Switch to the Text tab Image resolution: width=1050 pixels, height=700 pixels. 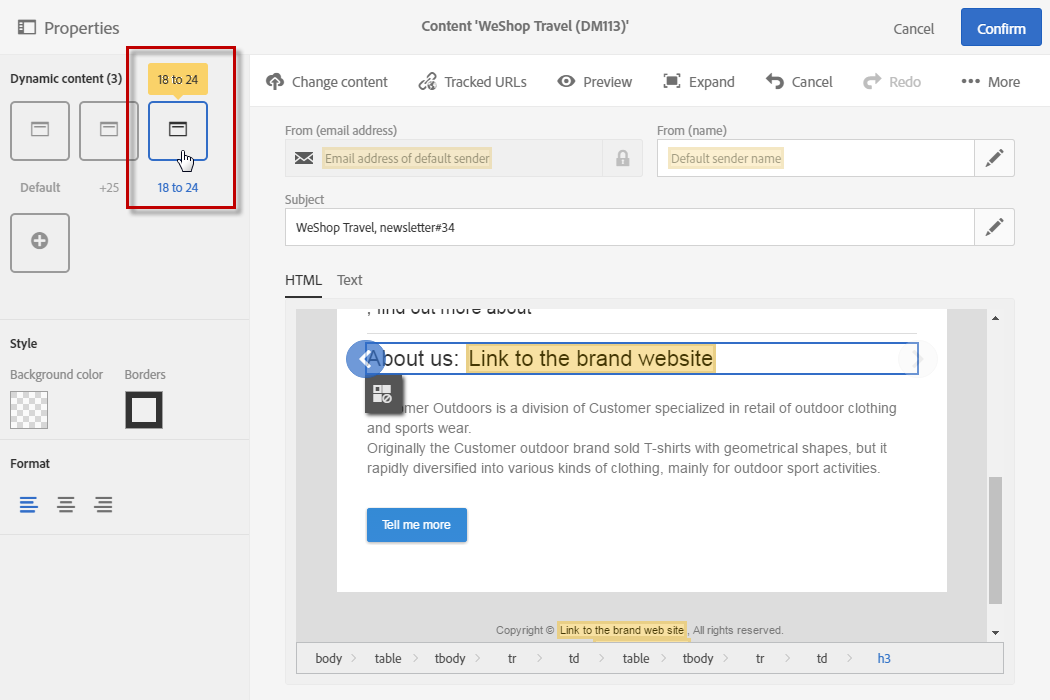pyautogui.click(x=349, y=280)
